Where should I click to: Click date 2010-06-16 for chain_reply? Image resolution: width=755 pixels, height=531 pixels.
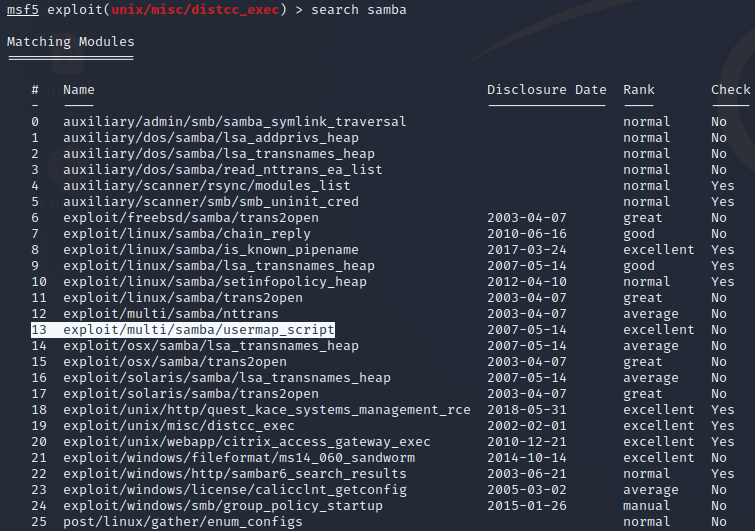[x=527, y=233]
